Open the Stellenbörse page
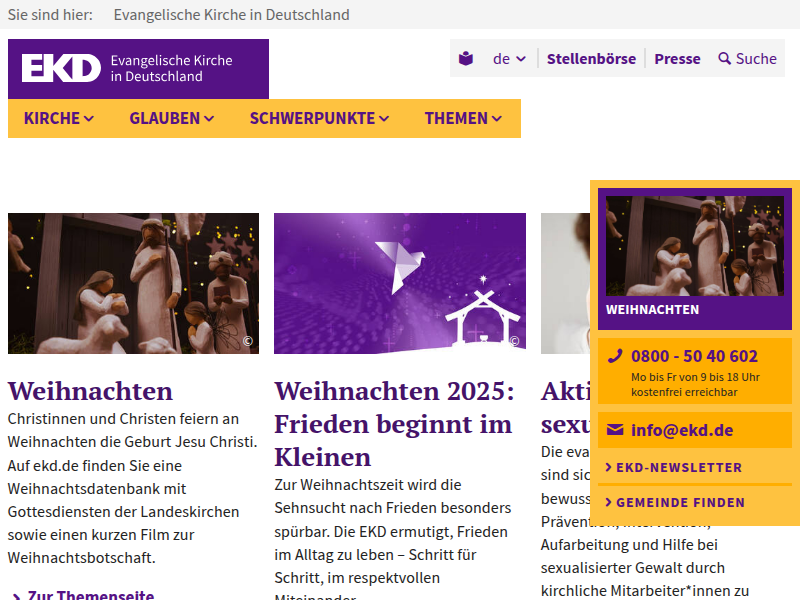This screenshot has height=600, width=800. 590,59
